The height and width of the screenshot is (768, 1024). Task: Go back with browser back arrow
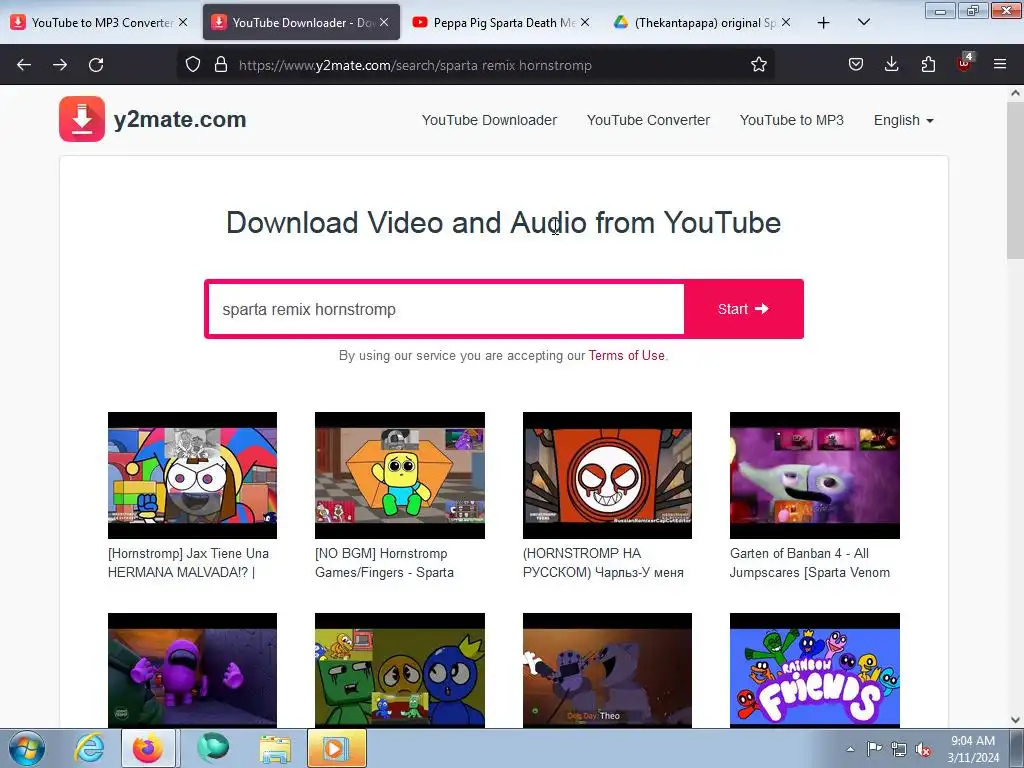point(24,65)
